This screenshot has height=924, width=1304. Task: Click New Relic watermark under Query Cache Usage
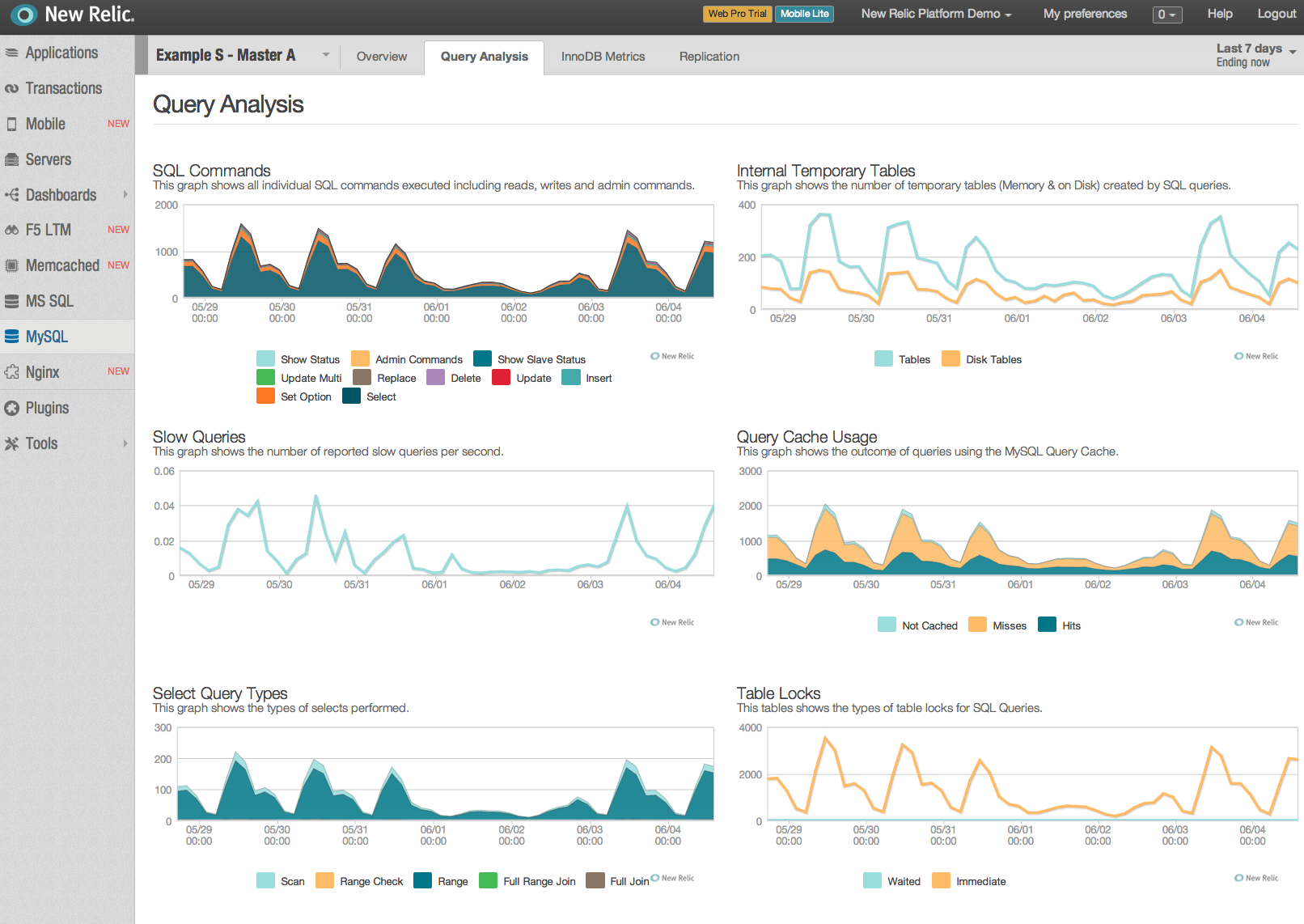pos(1256,622)
